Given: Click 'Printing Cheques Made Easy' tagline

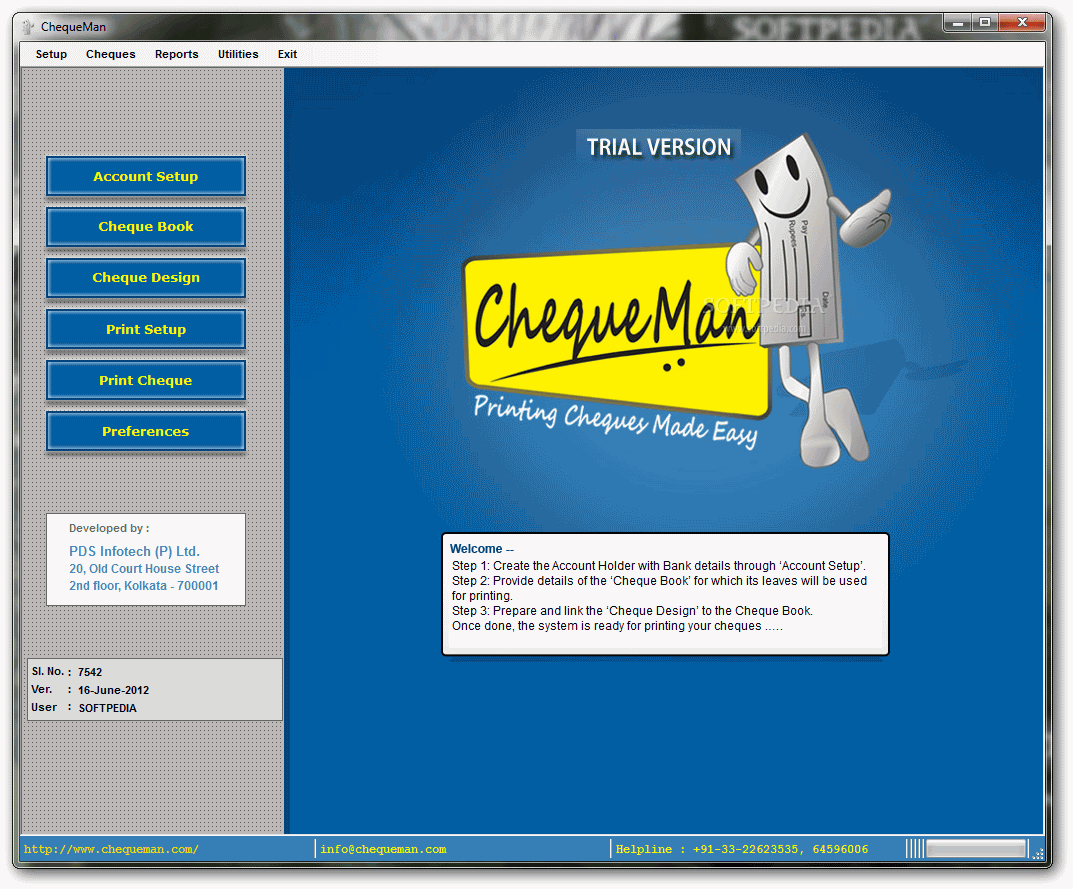Looking at the screenshot, I should (x=616, y=420).
